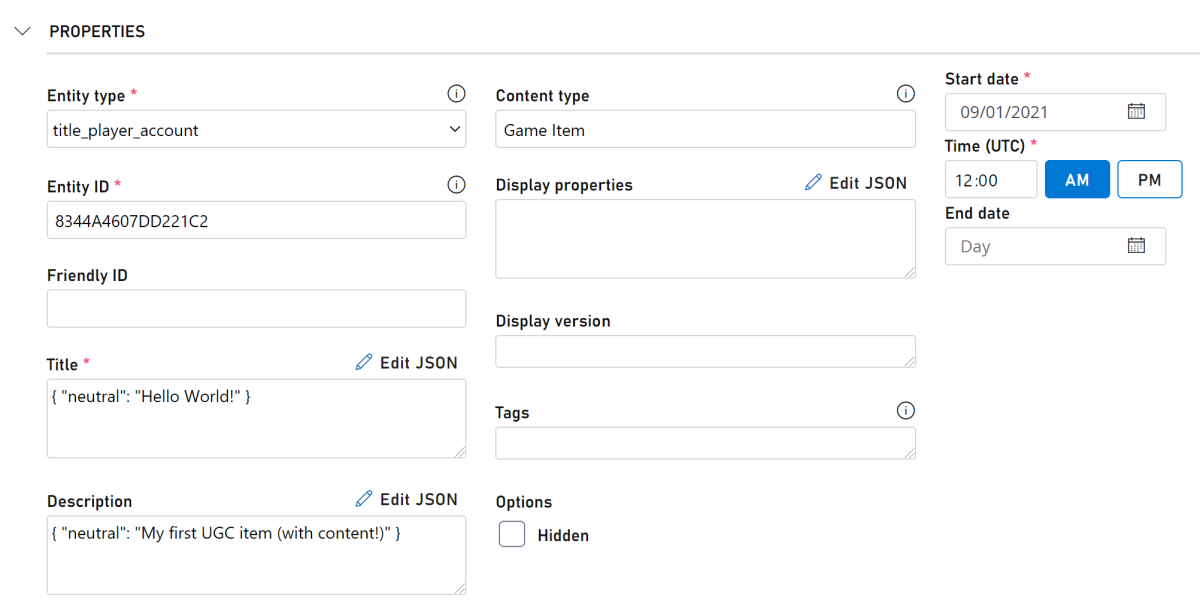Open the Entity type dropdown
The height and width of the screenshot is (616, 1200).
256,130
